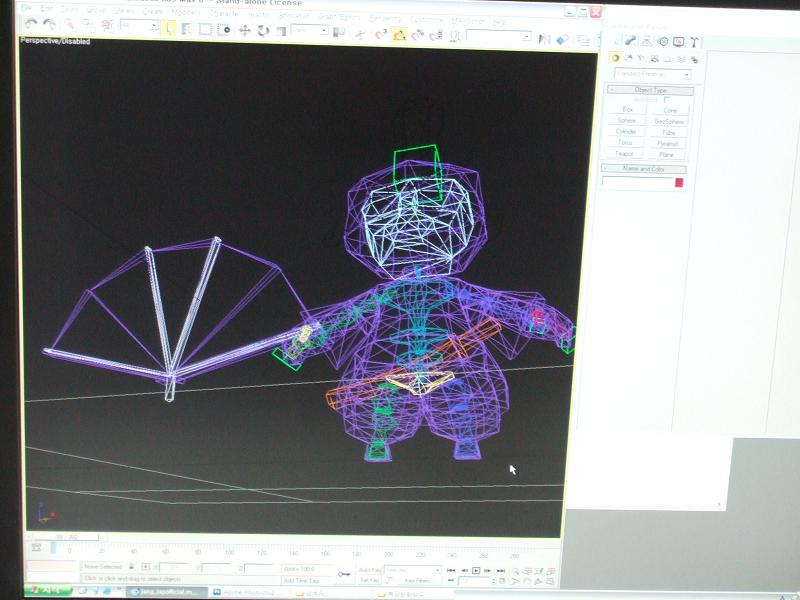Click the Redo arrow icon
The height and width of the screenshot is (600, 800).
[x=50, y=24]
